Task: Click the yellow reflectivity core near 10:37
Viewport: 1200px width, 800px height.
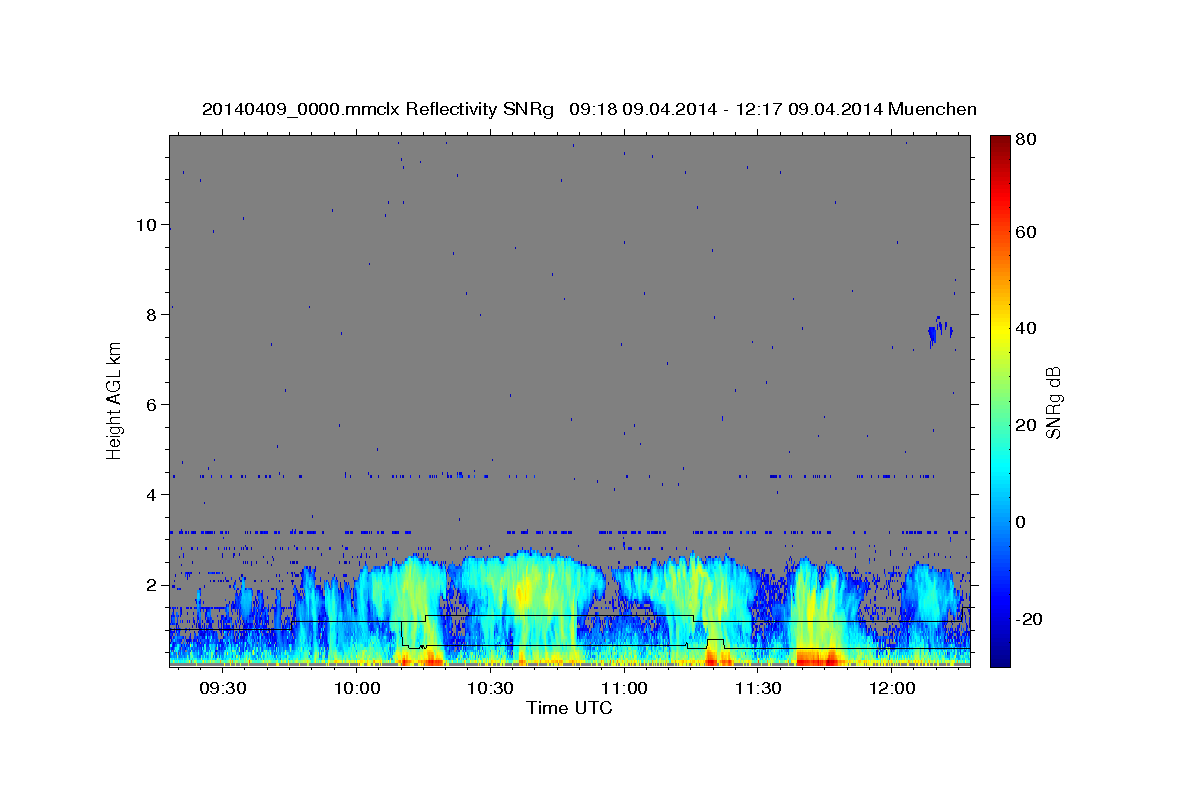Action: pos(524,592)
